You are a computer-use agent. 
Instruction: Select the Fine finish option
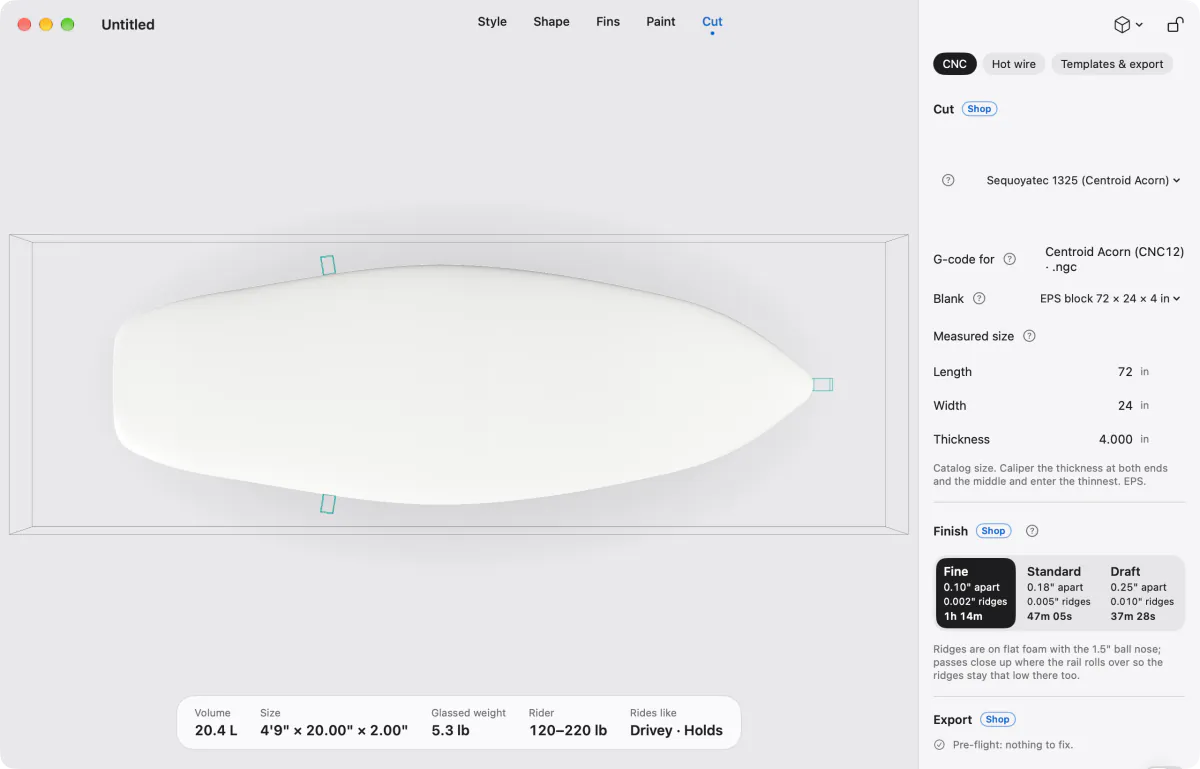[976, 593]
